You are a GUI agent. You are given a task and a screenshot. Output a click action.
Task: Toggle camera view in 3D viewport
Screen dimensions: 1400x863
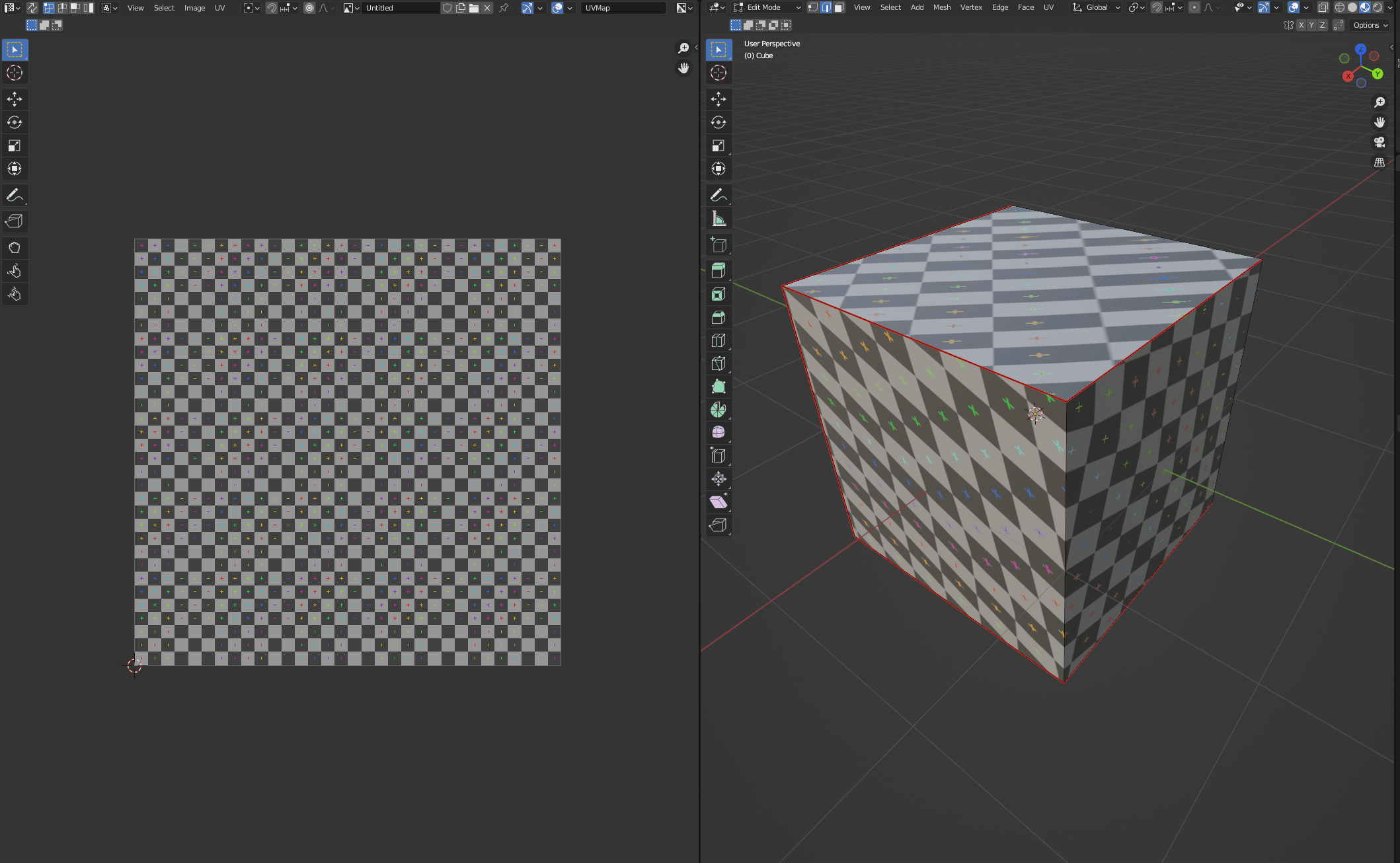(x=1380, y=142)
